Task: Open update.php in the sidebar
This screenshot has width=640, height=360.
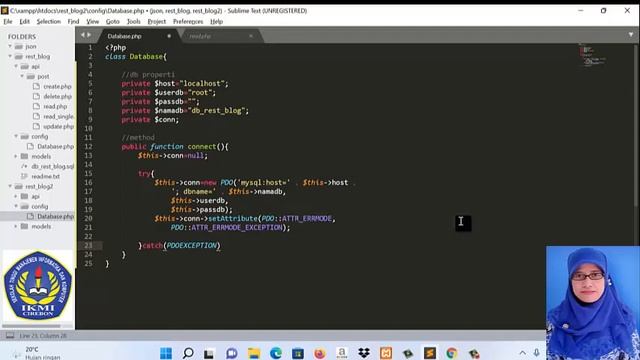Action: pos(58,127)
